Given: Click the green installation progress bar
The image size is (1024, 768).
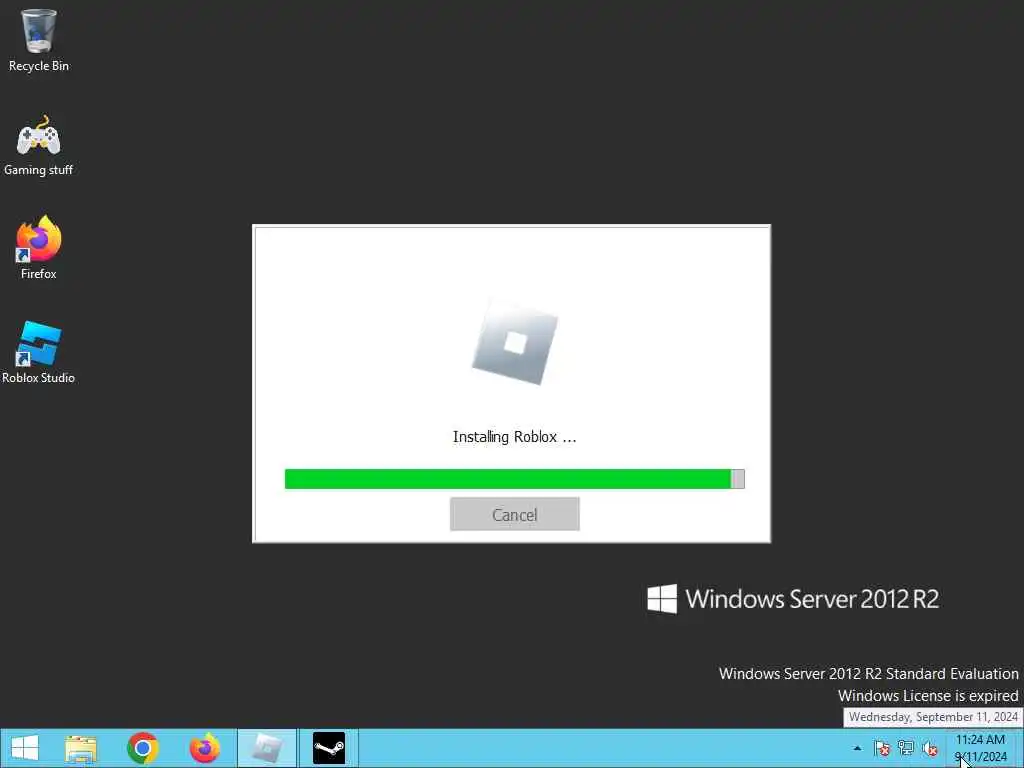Looking at the screenshot, I should [515, 479].
